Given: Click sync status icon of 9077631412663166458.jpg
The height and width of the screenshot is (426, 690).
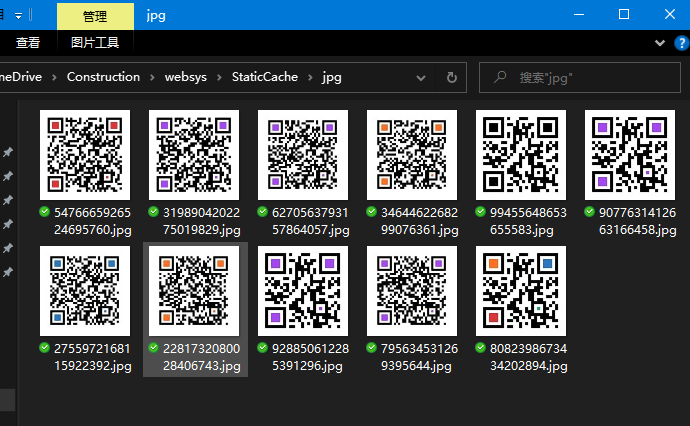Looking at the screenshot, I should pos(590,212).
